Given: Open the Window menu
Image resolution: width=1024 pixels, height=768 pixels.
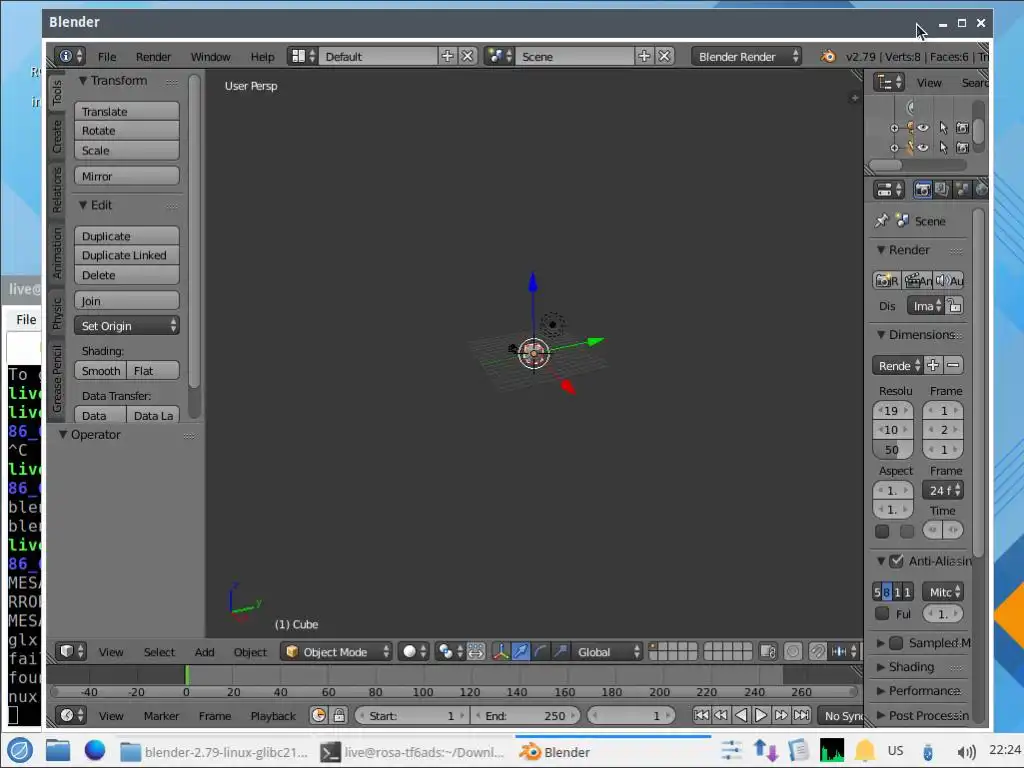Looking at the screenshot, I should [210, 56].
